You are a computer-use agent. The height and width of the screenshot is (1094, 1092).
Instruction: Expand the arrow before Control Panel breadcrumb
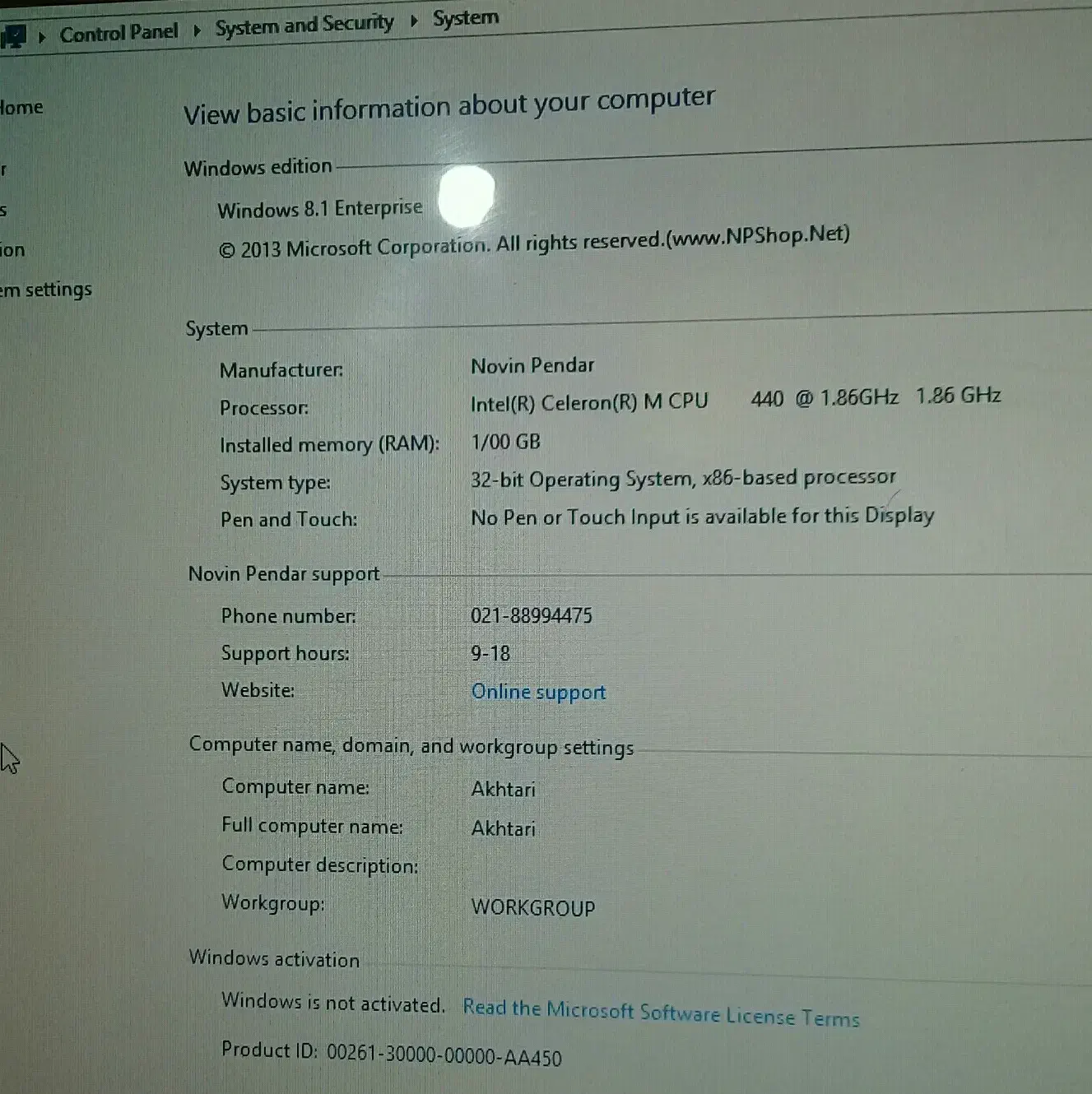(42, 36)
